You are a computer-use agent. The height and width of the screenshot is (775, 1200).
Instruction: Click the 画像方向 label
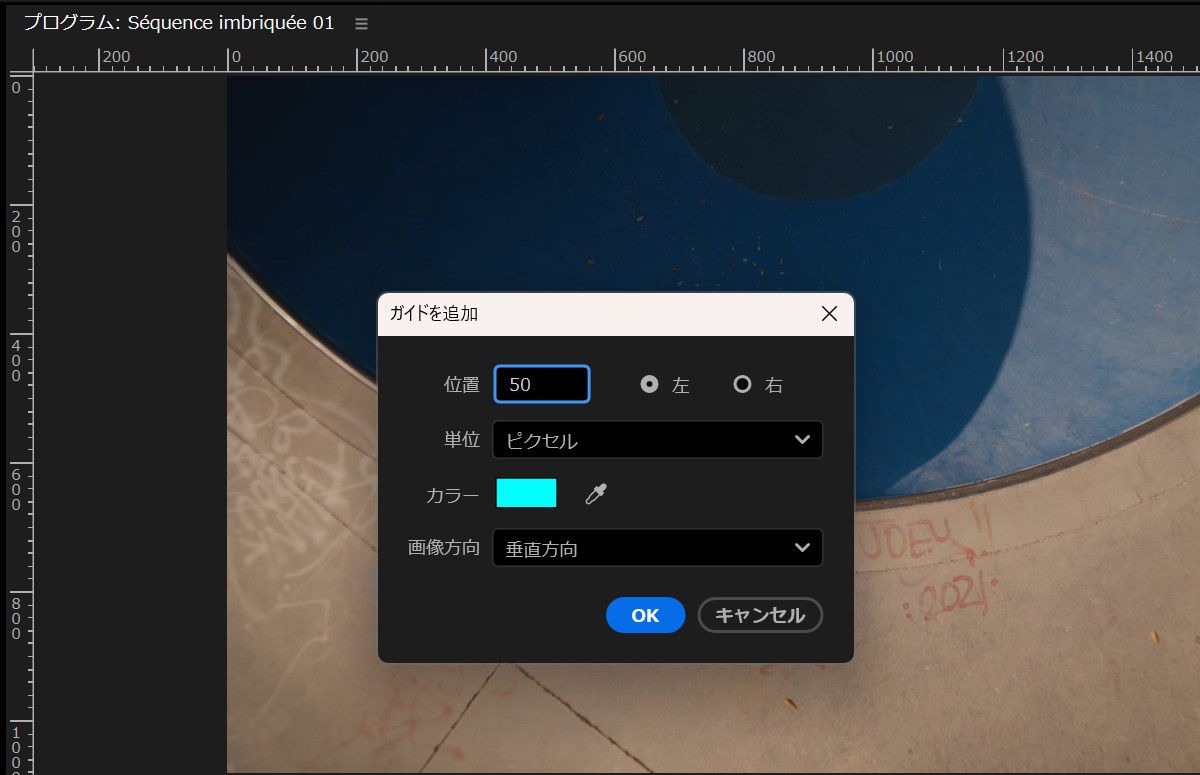[444, 548]
